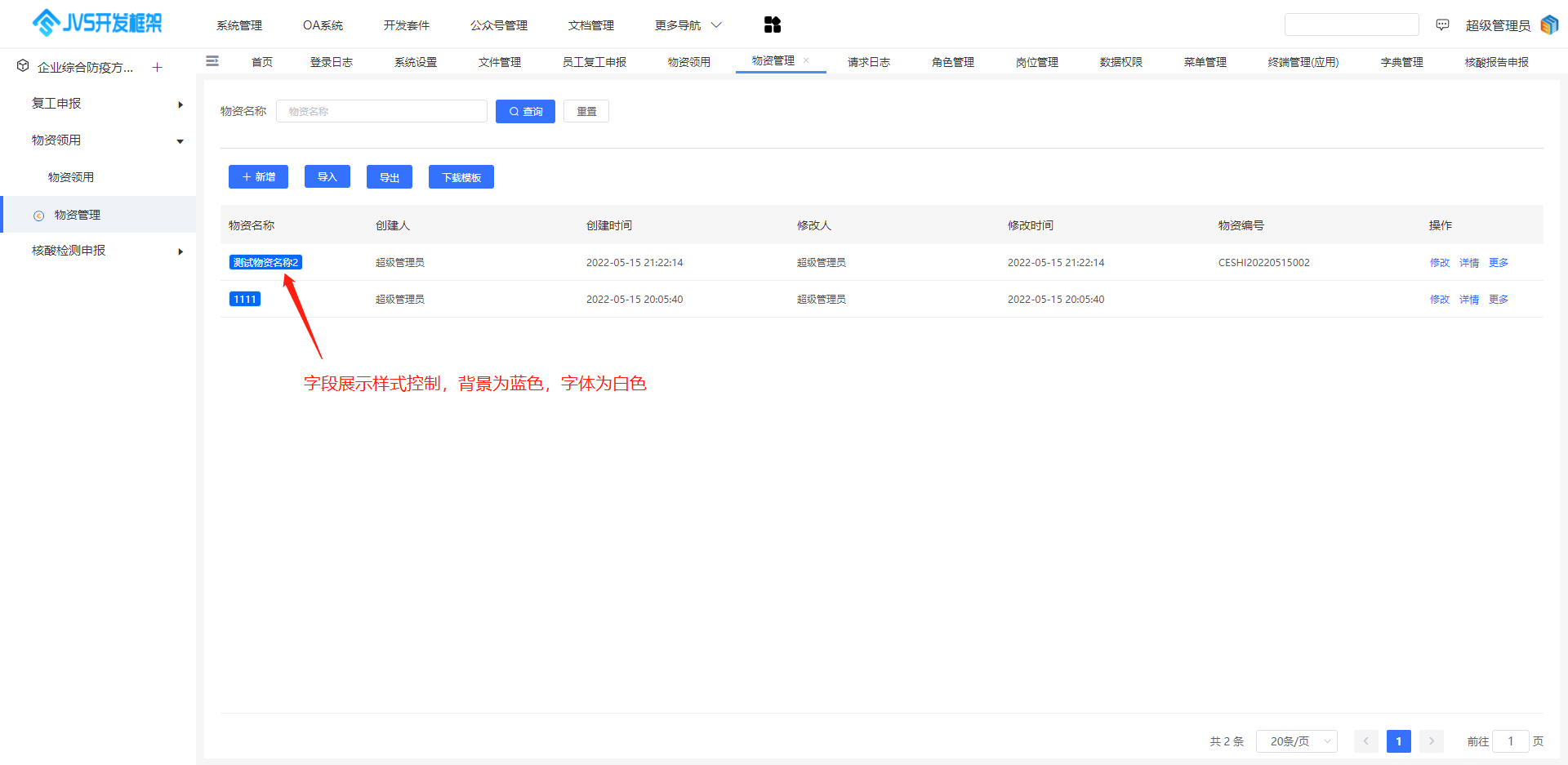Expand the 复工申报 sidebar menu
This screenshot has width=1568, height=765.
click(180, 104)
